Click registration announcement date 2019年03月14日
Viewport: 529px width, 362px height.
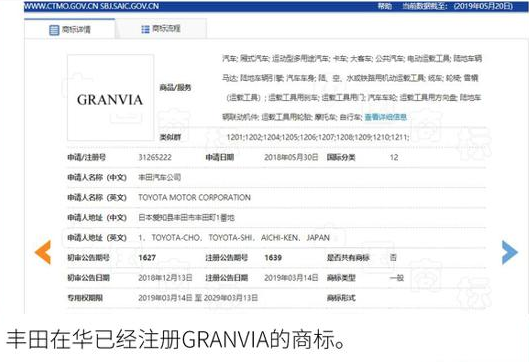291,278
